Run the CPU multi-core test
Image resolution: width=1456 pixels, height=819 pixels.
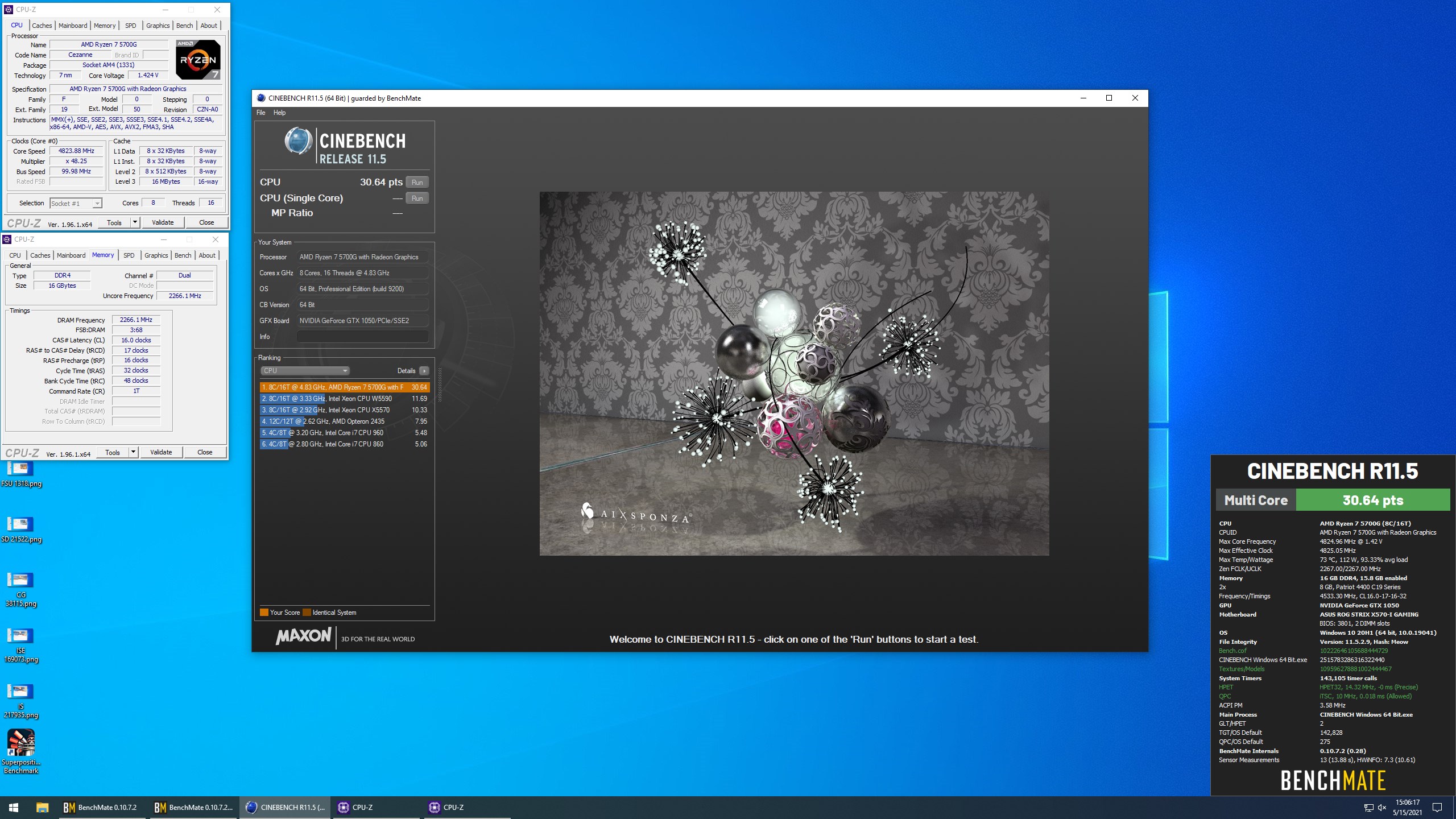click(x=417, y=182)
